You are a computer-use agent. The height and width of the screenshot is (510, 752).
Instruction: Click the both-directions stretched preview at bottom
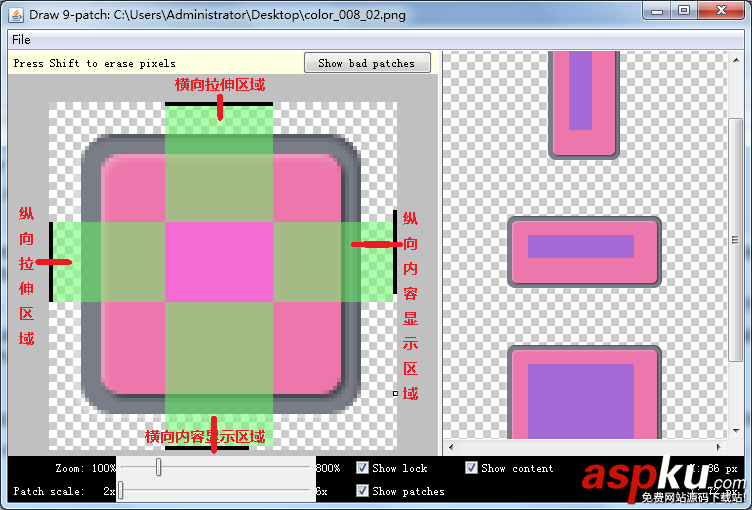(584, 392)
